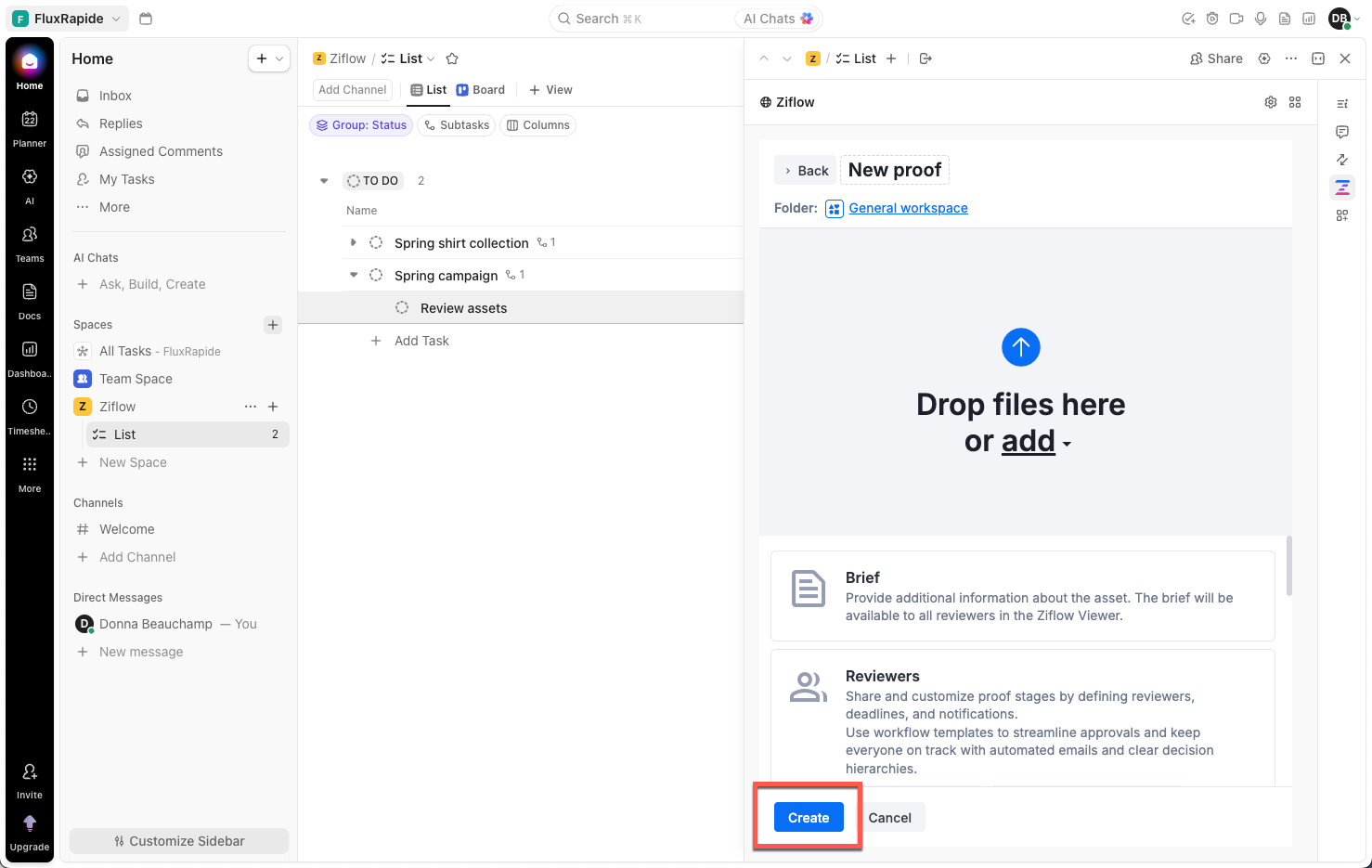Screen dimensions: 1372x868
Task: Open the panel's three-dot more menu
Action: coord(1291,58)
